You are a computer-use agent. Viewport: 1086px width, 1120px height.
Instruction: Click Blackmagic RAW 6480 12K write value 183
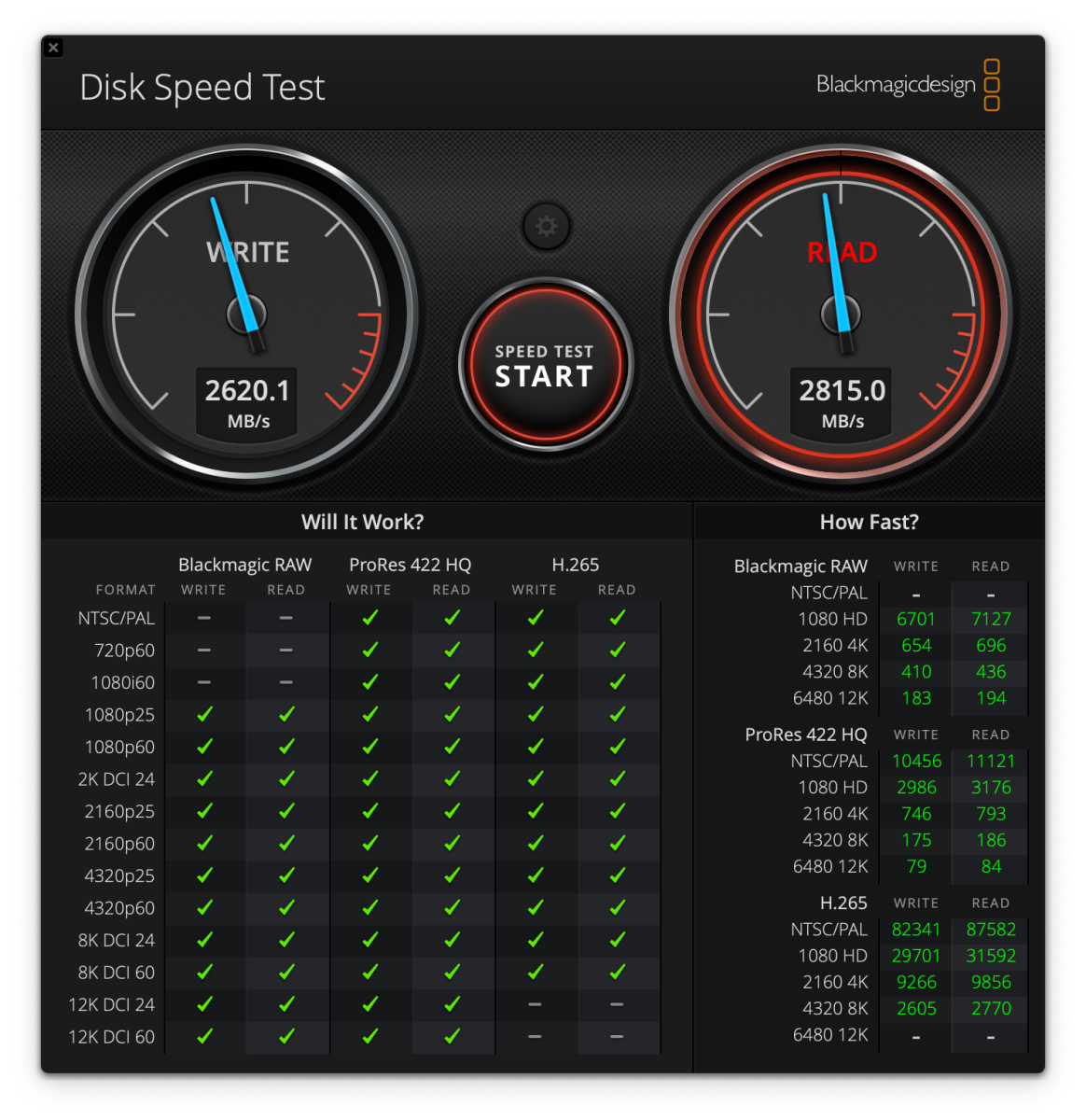916,698
